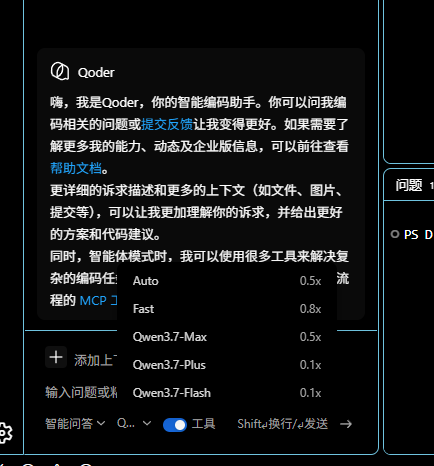The height and width of the screenshot is (466, 434).
Task: Open settings gear icon
Action: pos(5,432)
